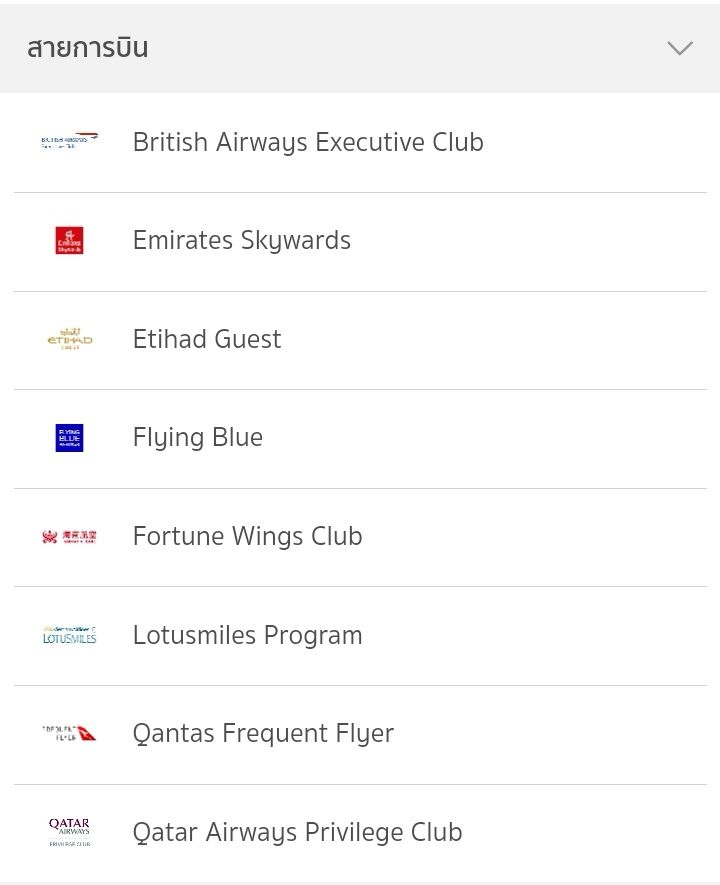Screen dimensions: 720x885
Task: Choose Emirates Skywards program
Action: pos(360,242)
